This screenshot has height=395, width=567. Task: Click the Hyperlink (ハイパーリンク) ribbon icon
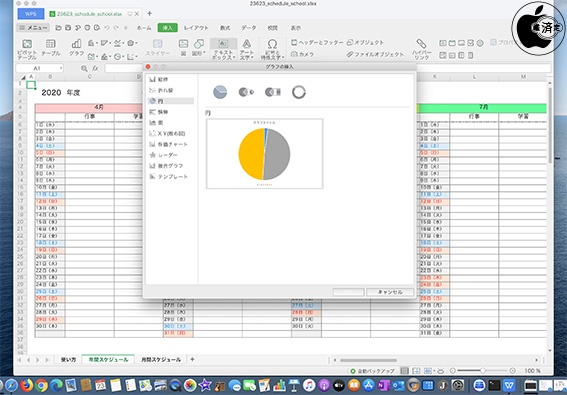[421, 49]
